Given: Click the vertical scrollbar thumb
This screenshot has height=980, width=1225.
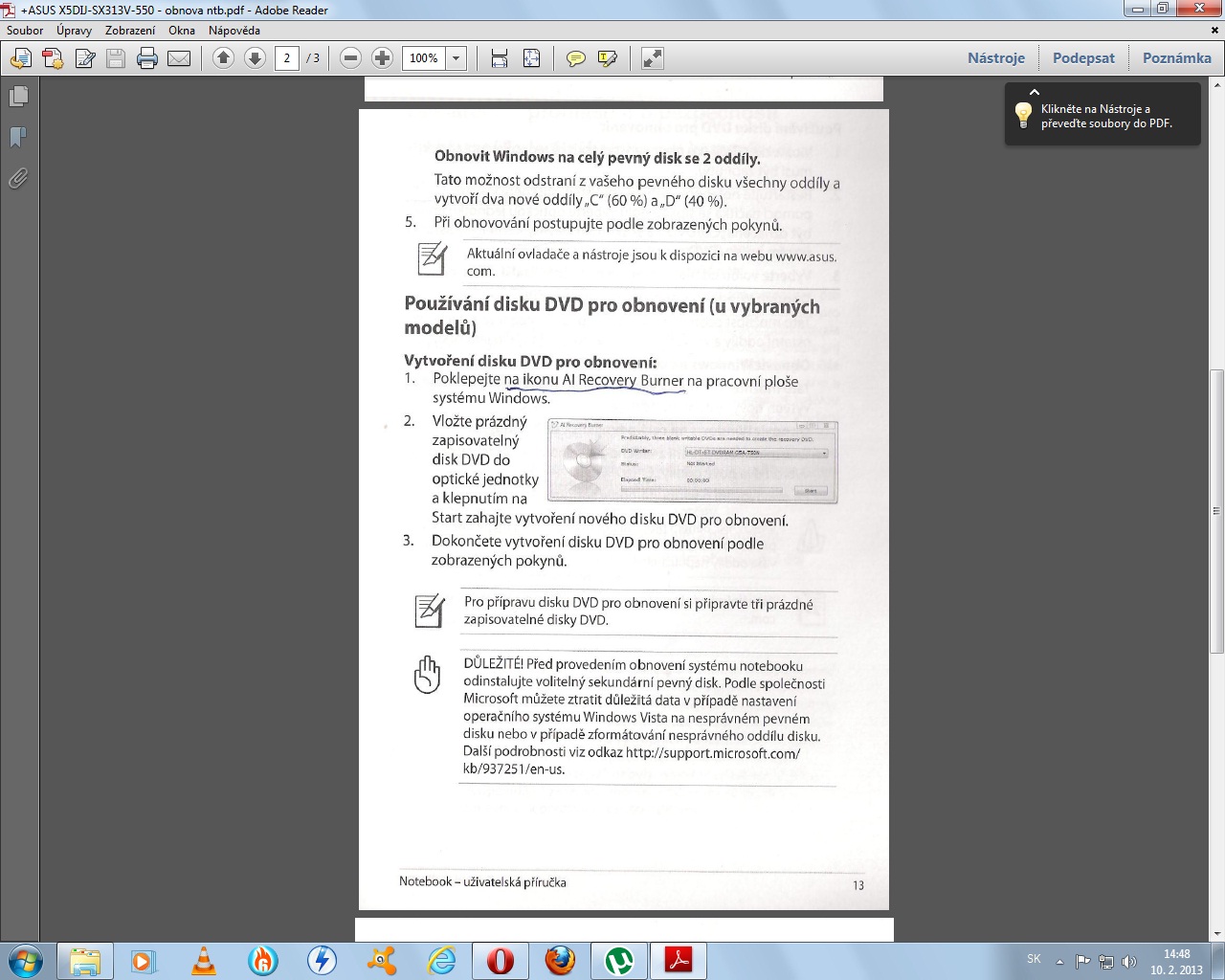Looking at the screenshot, I should point(1217,511).
